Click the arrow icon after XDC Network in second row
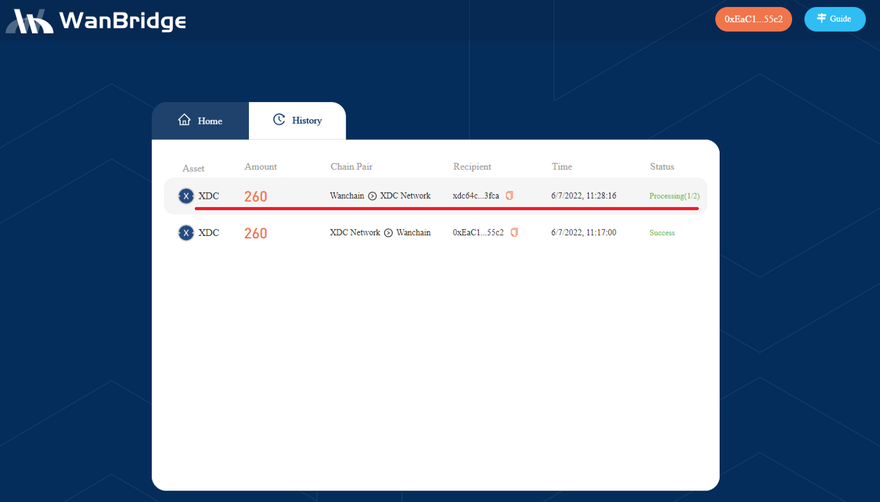This screenshot has width=880, height=502. click(x=388, y=233)
